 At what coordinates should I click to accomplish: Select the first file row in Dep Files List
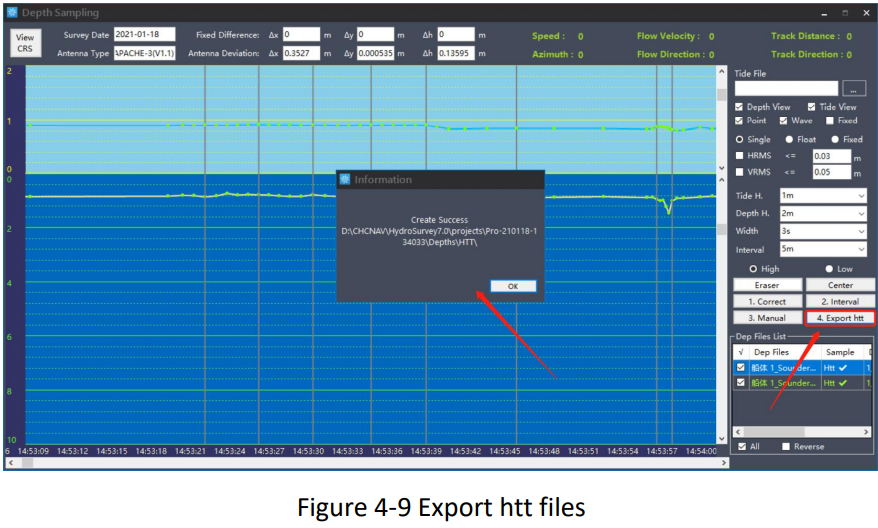[785, 367]
